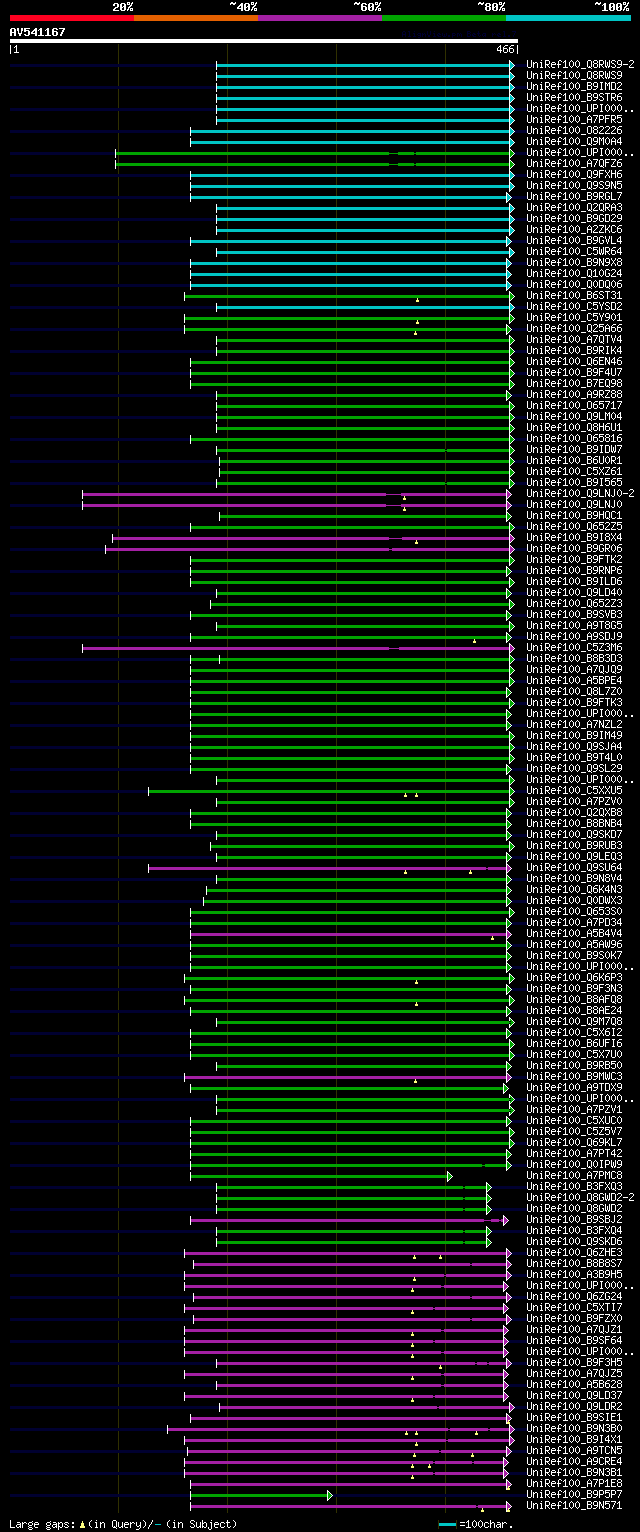This screenshot has height=1532, width=640.
Task: Select label UniRef100_Q69KL7
Action: (574, 1142)
